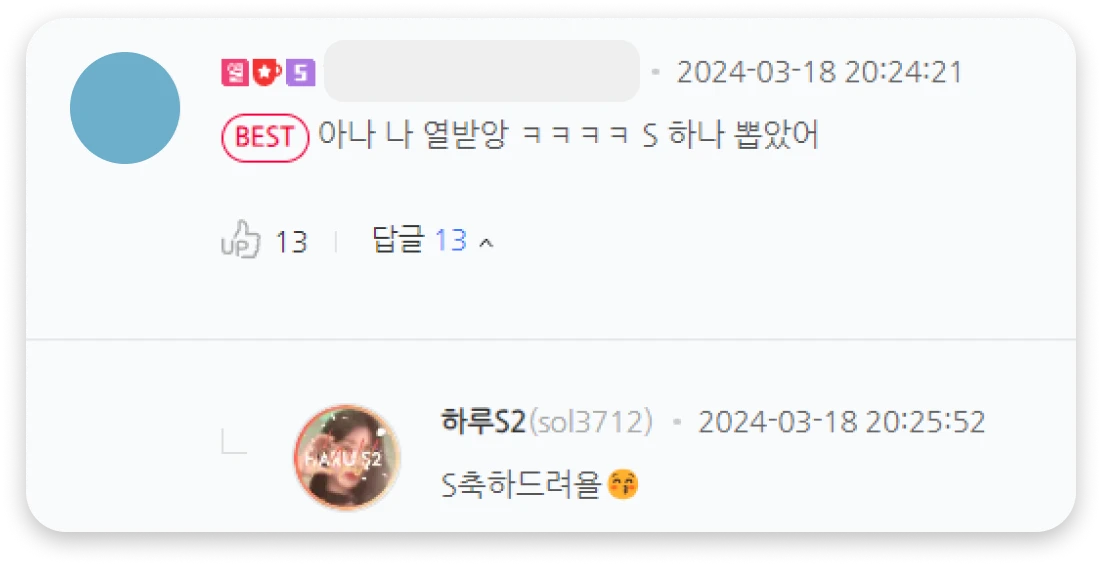Click the reply indent arrow icon
This screenshot has height=566, width=1102.
coord(234,442)
